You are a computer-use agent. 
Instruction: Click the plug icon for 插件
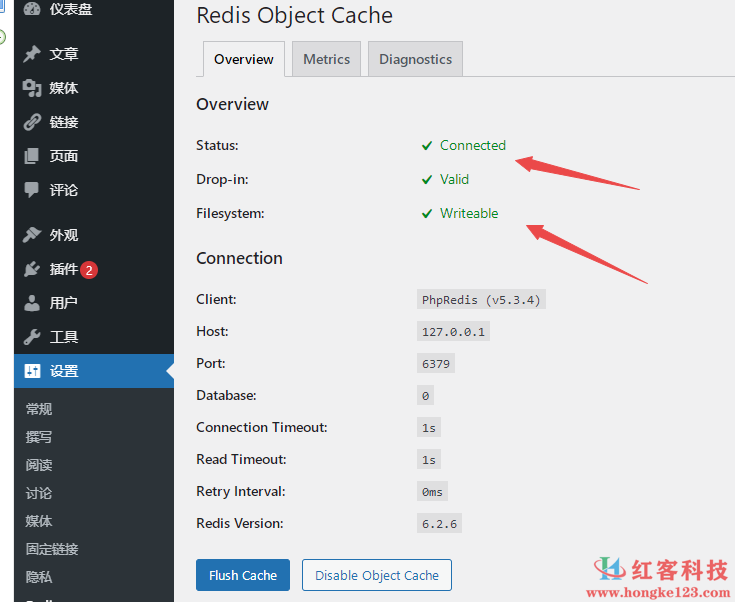[32, 269]
